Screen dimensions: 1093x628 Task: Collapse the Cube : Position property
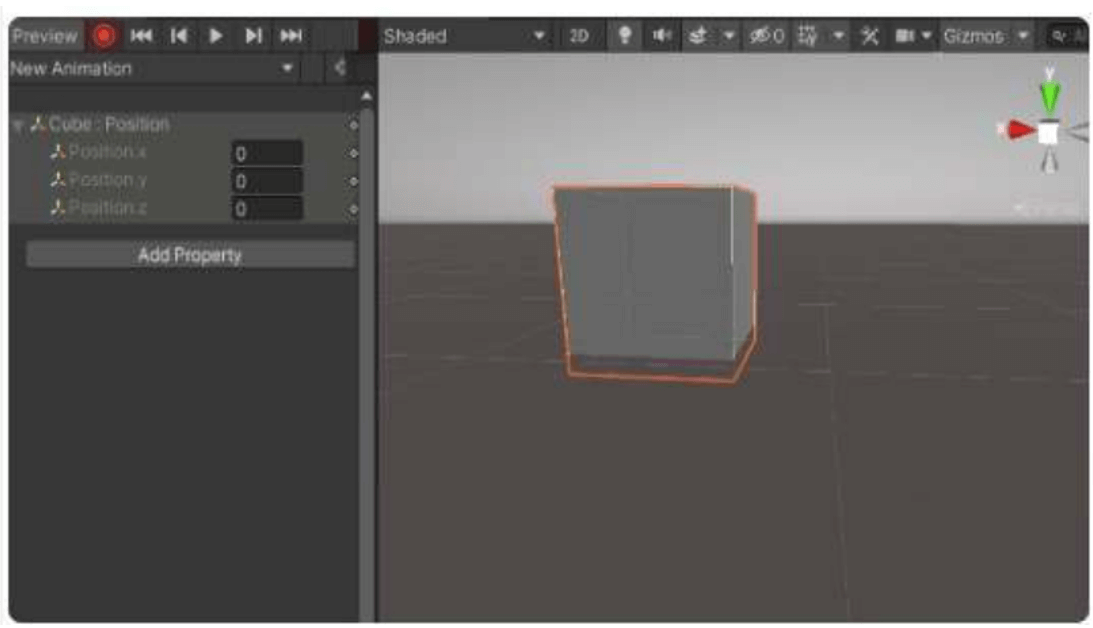tap(17, 125)
